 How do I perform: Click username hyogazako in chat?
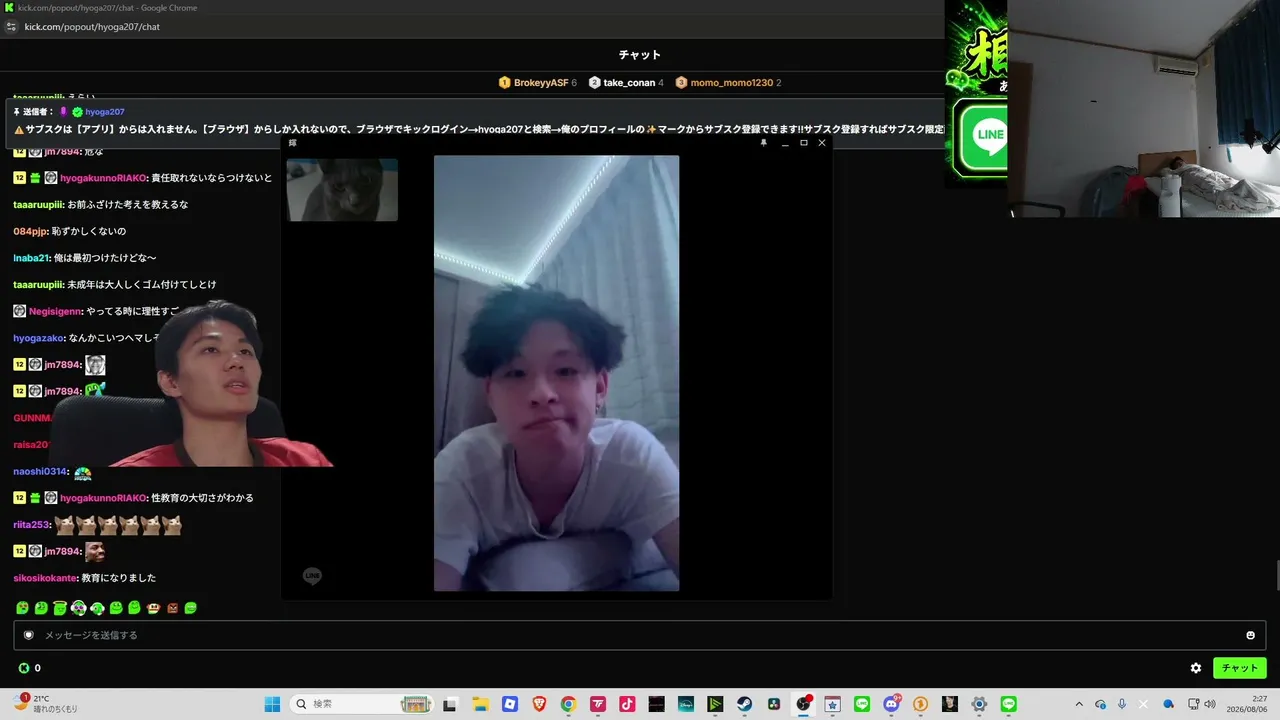coord(38,338)
